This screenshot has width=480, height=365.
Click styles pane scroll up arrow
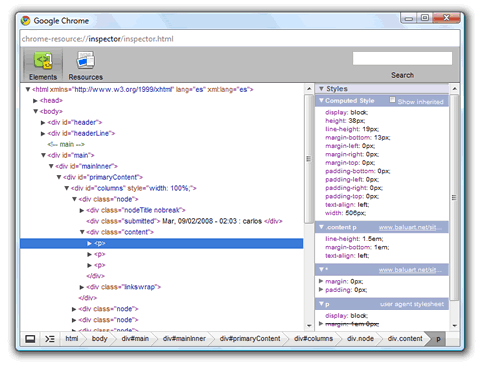click(x=454, y=89)
